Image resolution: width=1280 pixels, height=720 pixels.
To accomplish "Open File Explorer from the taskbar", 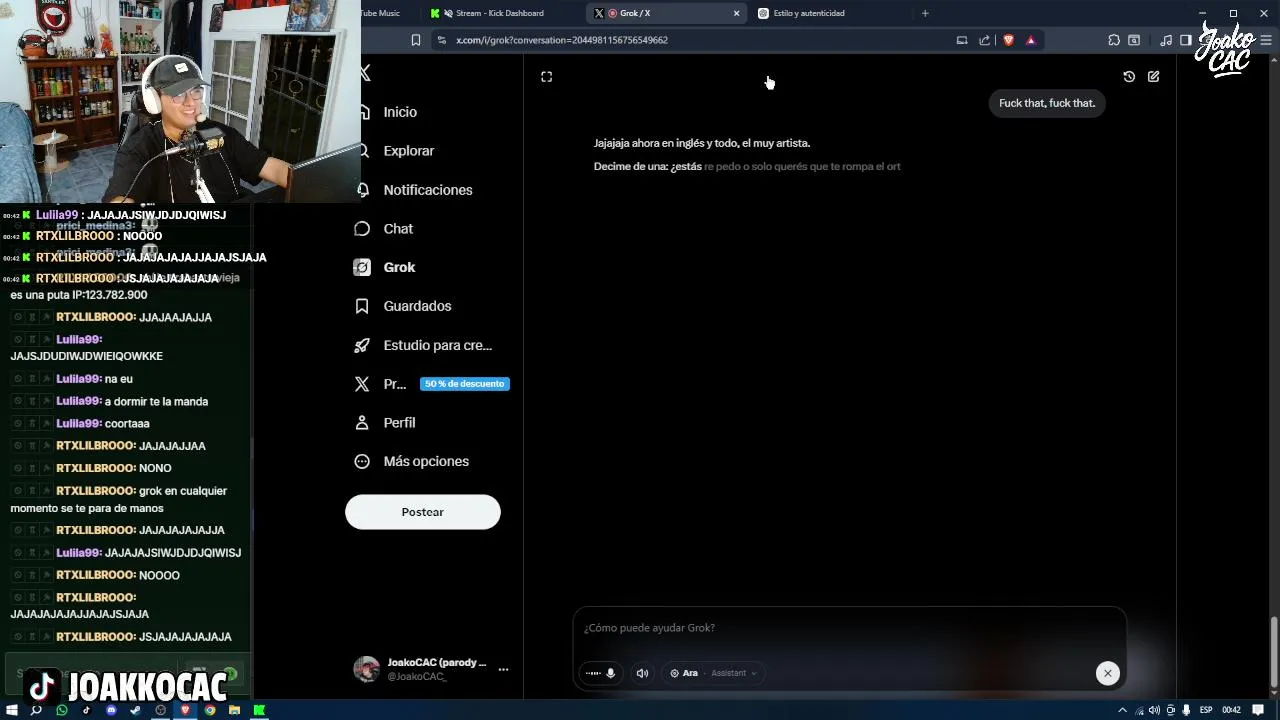I will [x=234, y=710].
